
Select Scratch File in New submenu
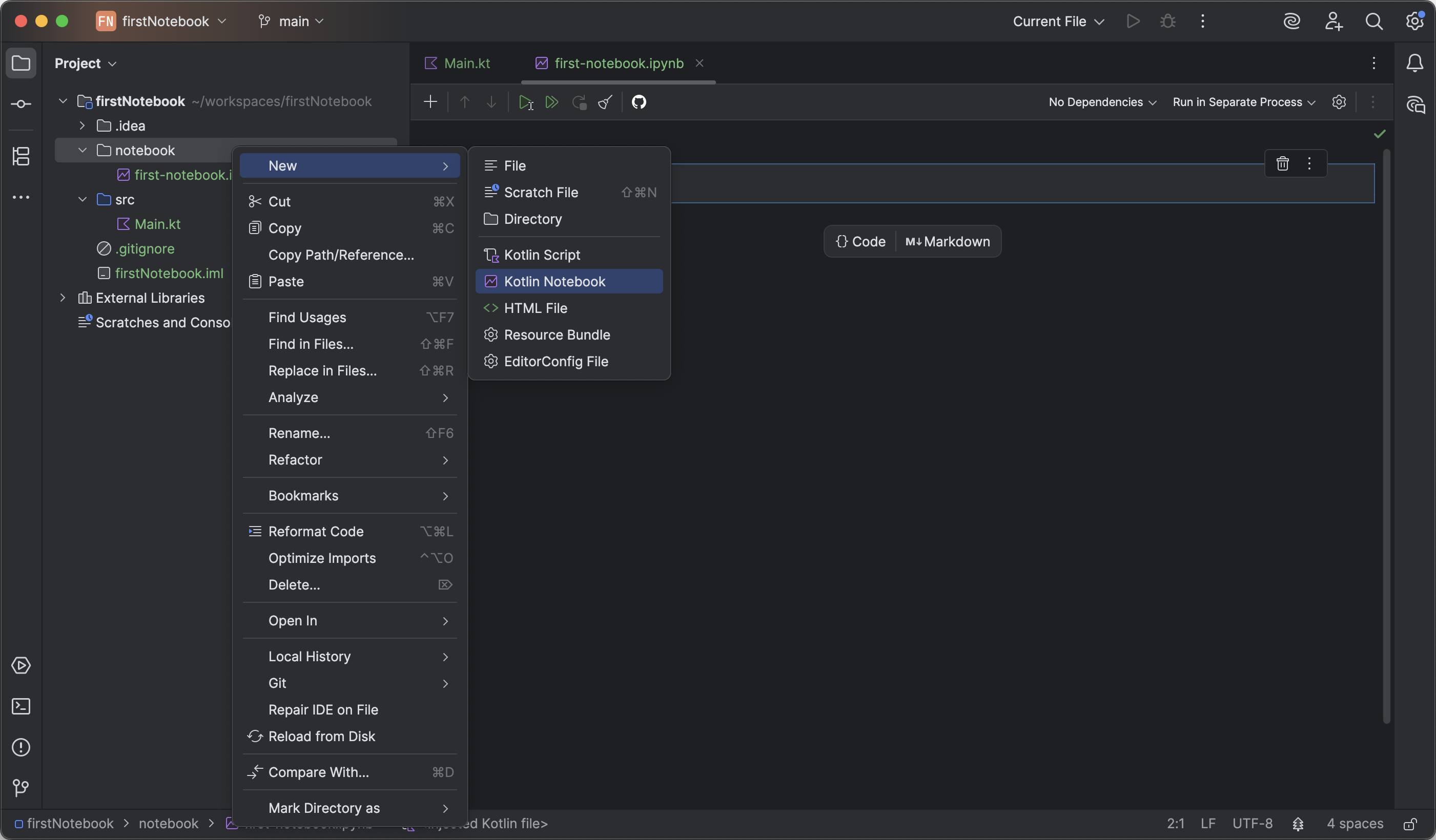(x=569, y=193)
